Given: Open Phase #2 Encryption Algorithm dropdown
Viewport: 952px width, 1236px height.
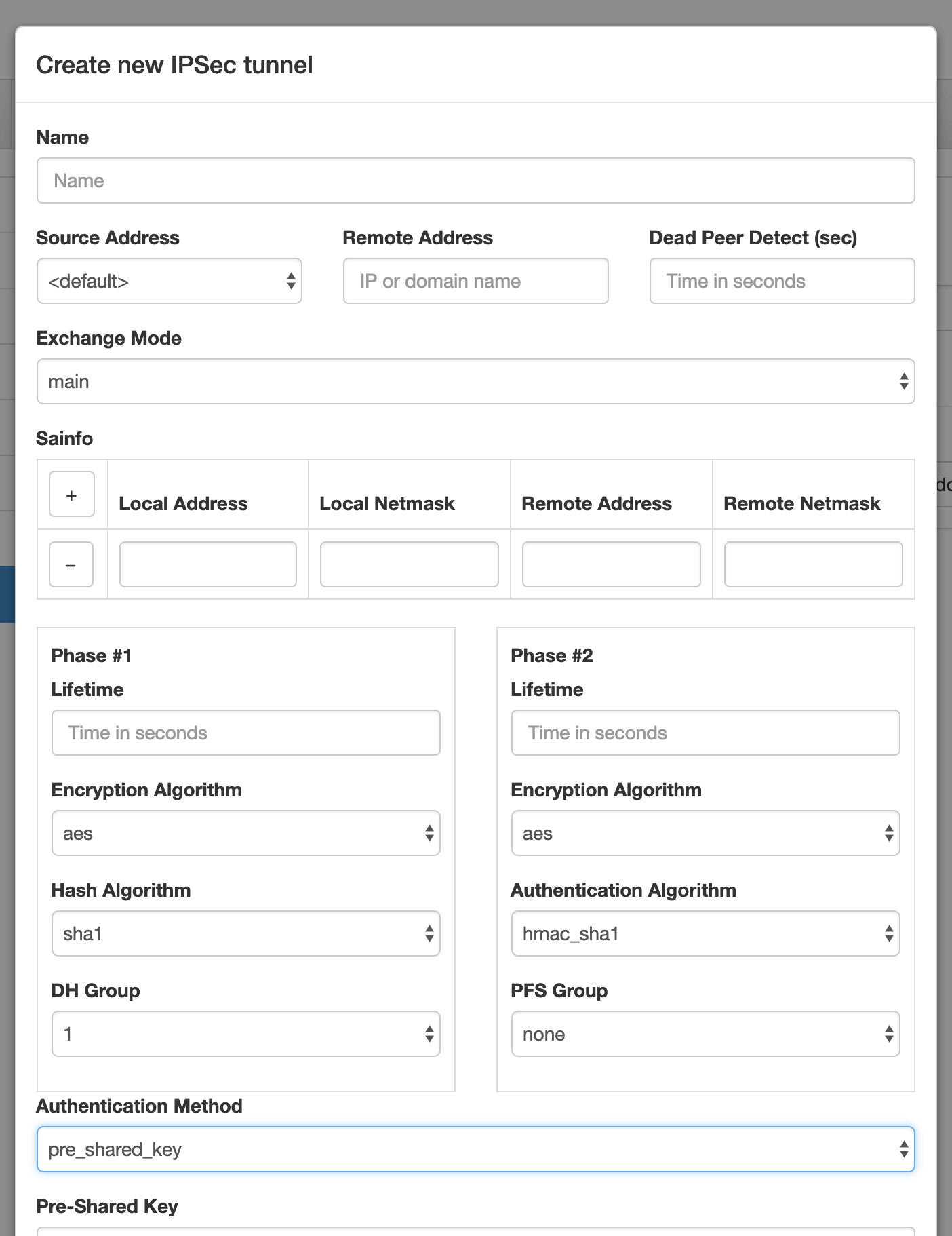Looking at the screenshot, I should tap(705, 833).
